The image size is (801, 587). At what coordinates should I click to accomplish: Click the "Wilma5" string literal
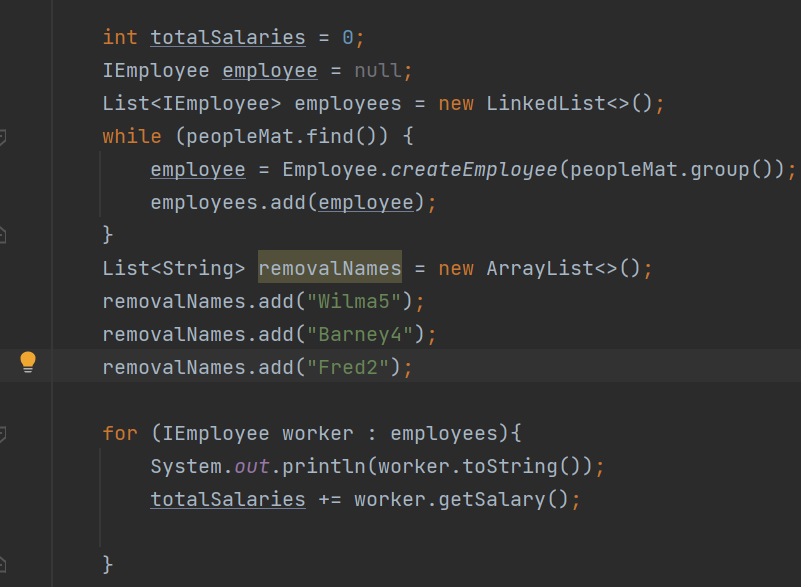[354, 301]
